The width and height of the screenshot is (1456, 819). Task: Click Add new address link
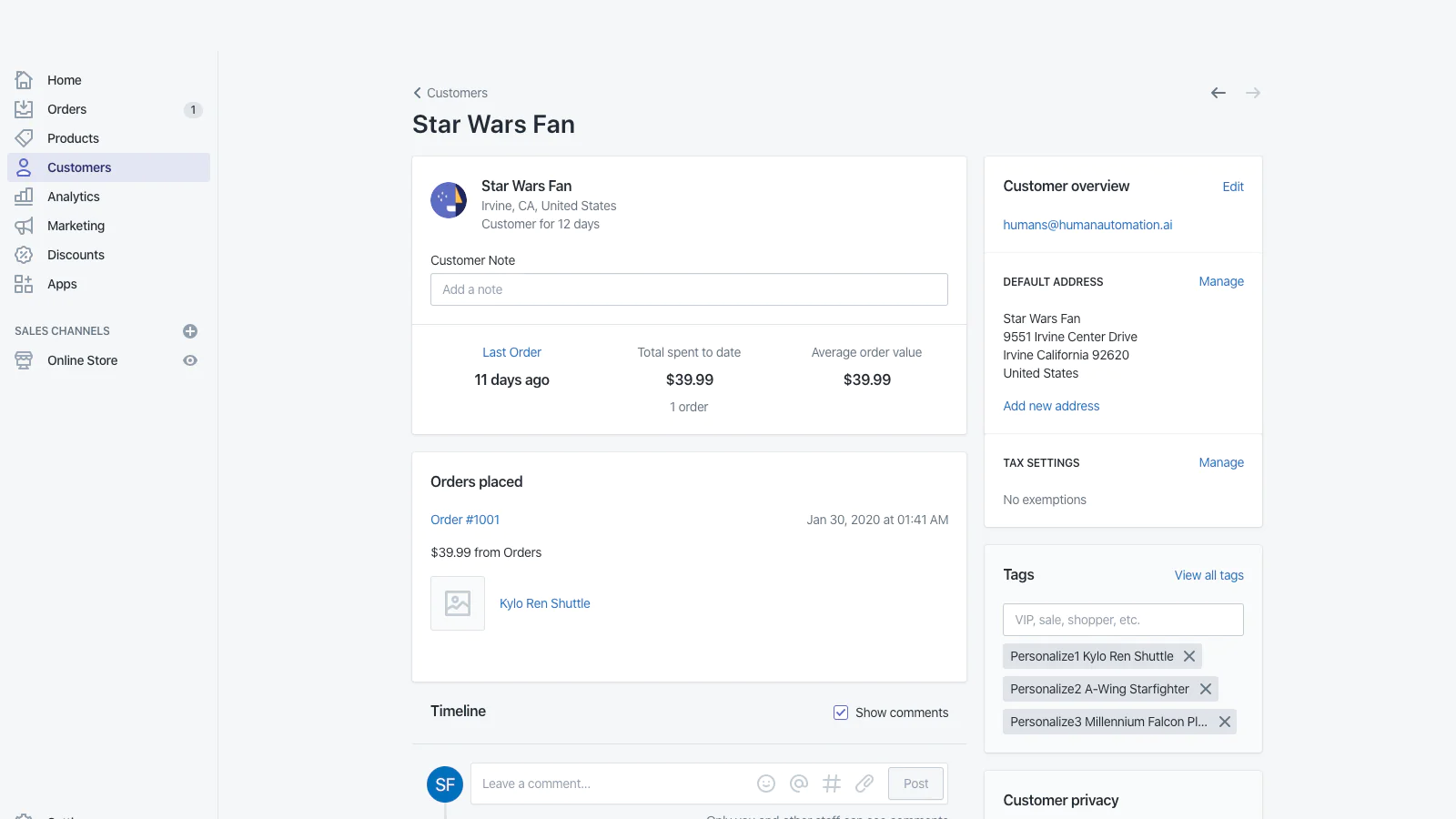point(1051,406)
